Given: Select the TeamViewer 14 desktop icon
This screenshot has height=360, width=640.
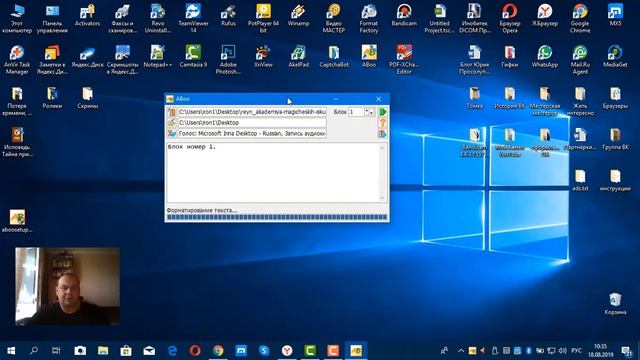Looking at the screenshot, I should pos(193,18).
